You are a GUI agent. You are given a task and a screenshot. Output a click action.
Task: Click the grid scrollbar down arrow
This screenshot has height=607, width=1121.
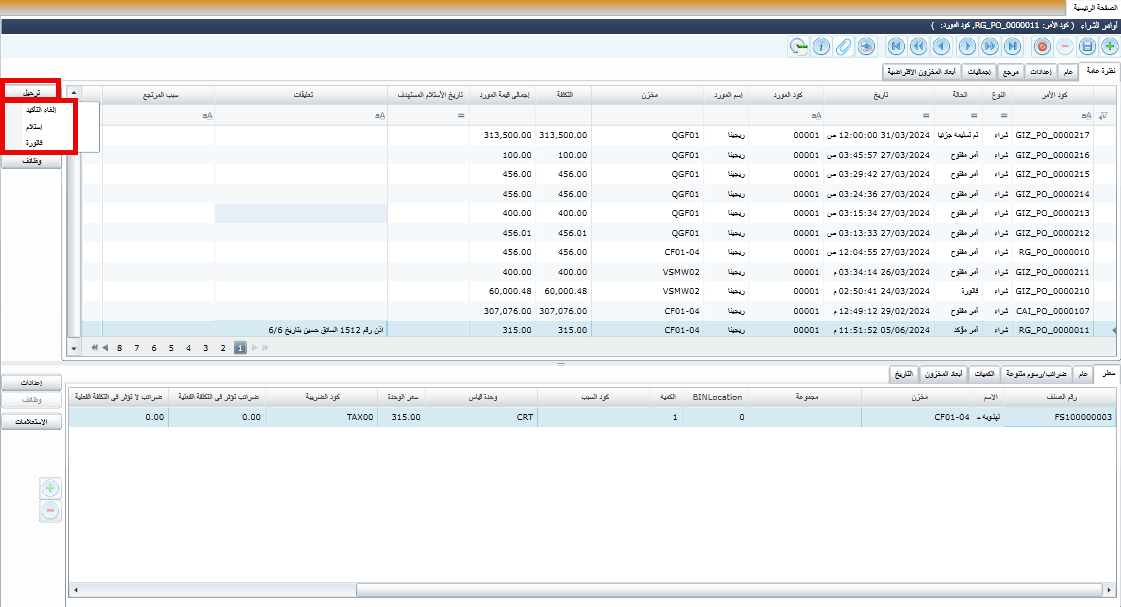tap(73, 348)
